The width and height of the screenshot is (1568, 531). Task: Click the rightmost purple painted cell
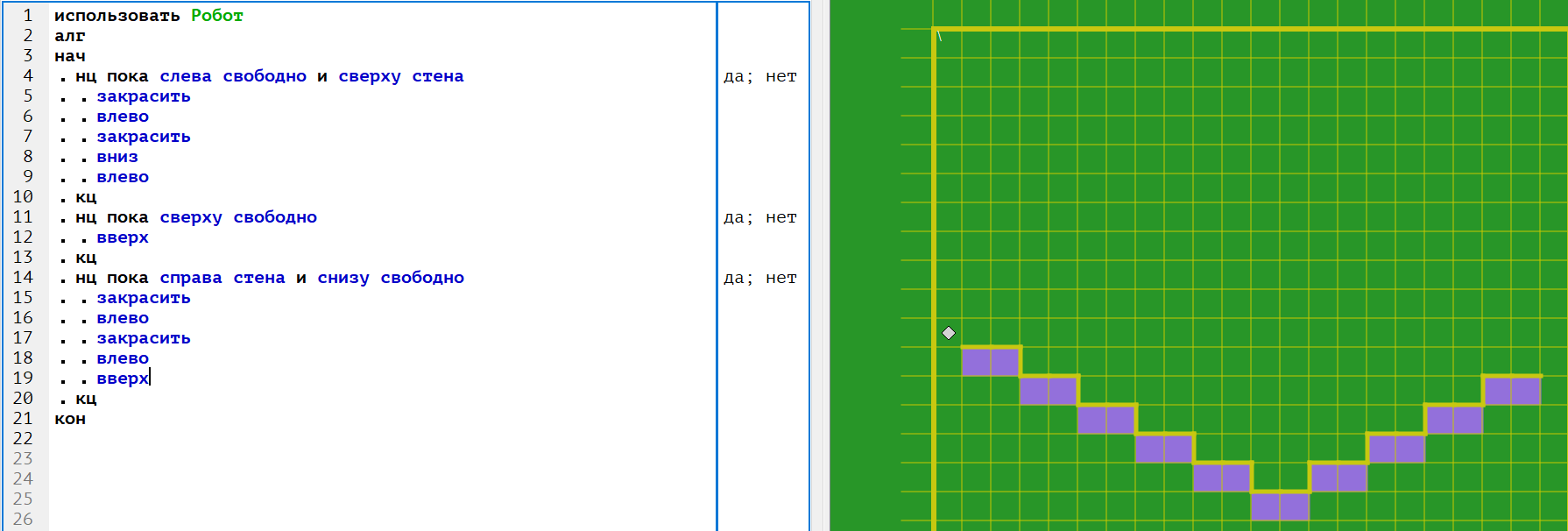(1526, 391)
